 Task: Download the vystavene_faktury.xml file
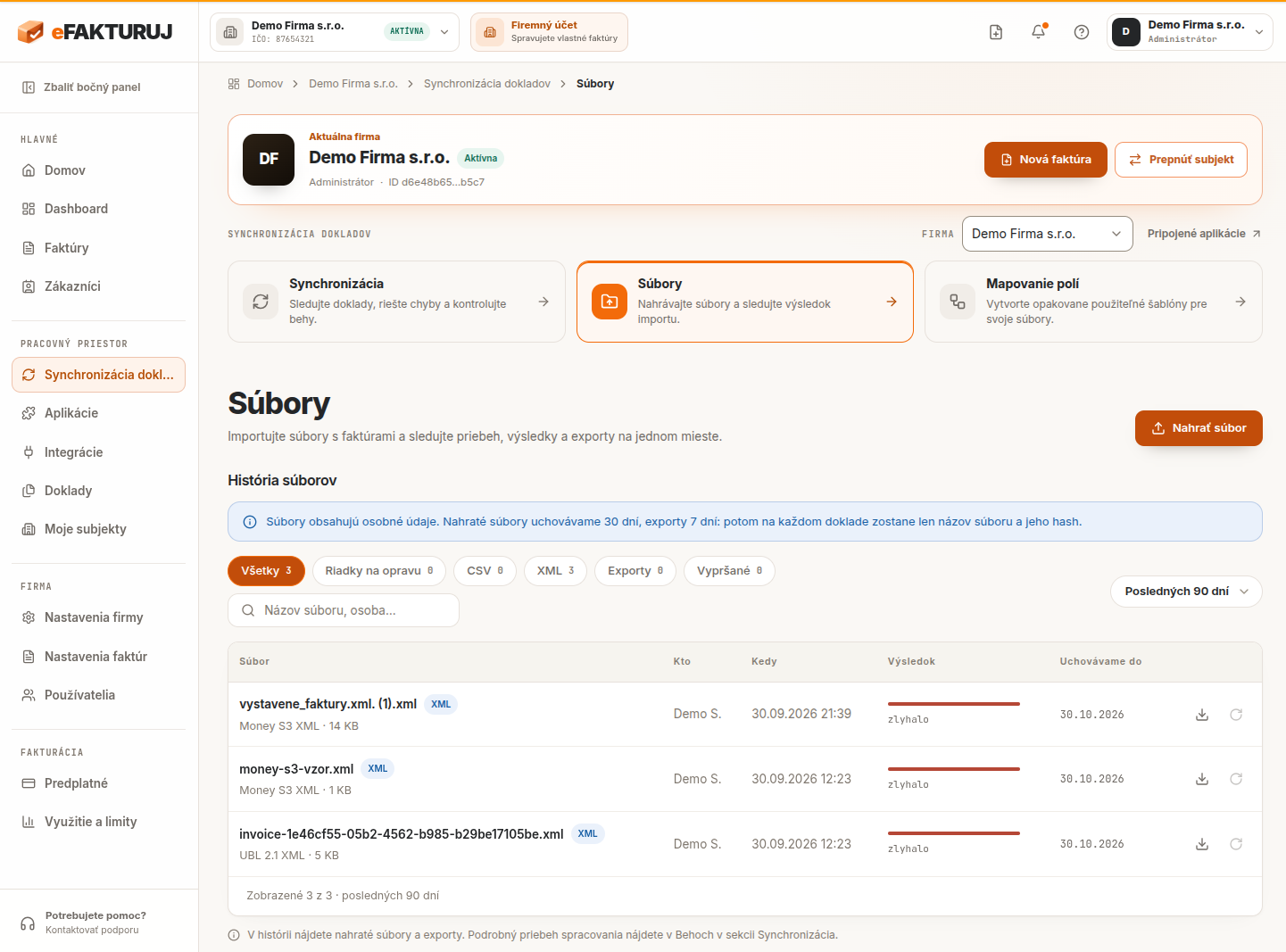(1202, 715)
